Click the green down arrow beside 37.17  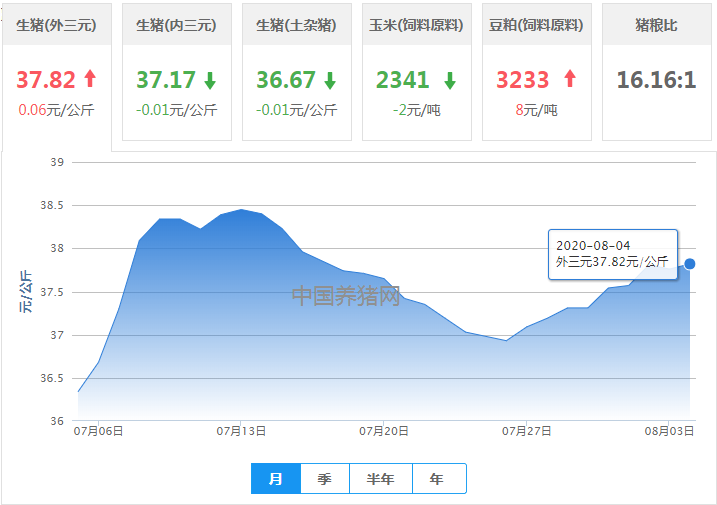210,80
